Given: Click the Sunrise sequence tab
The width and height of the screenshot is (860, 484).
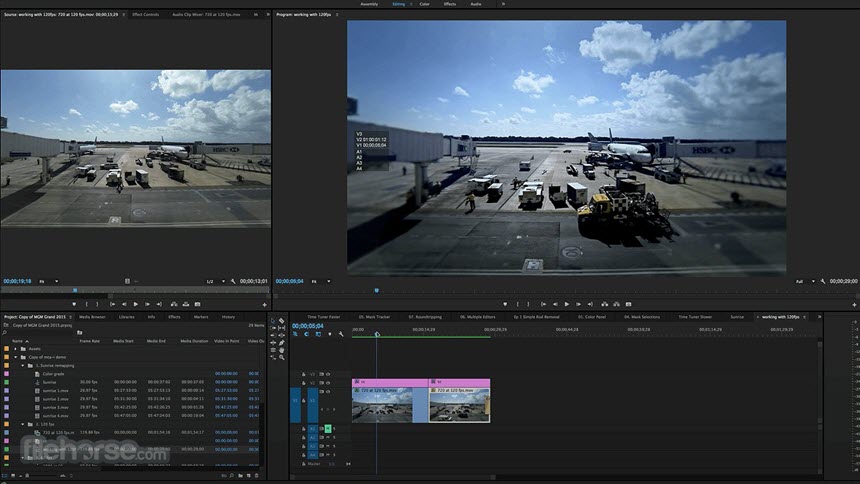Looking at the screenshot, I should (737, 317).
